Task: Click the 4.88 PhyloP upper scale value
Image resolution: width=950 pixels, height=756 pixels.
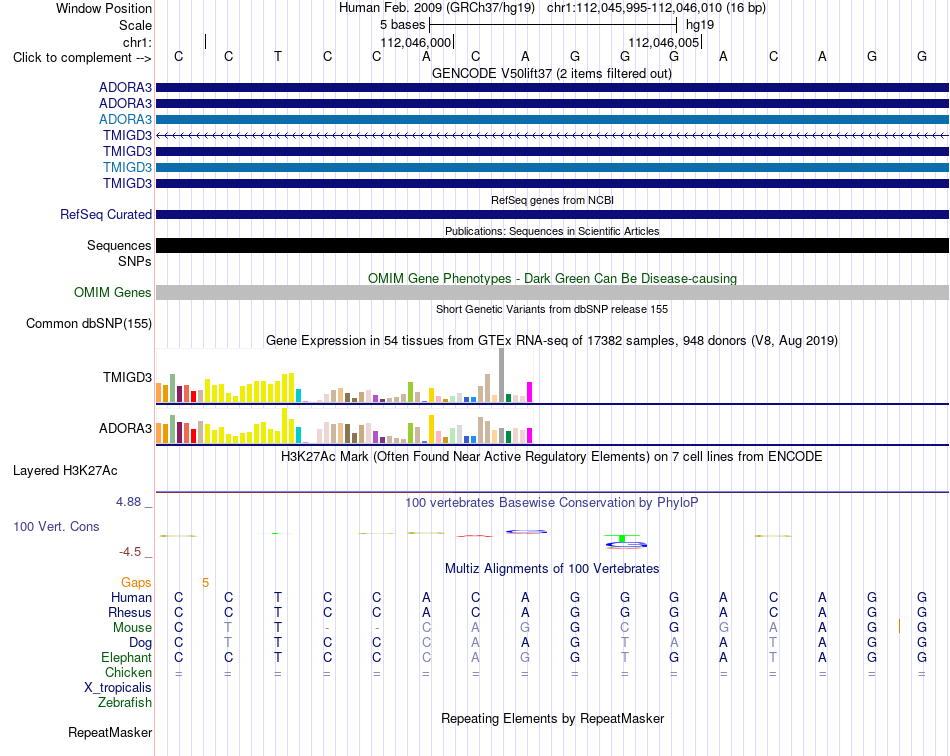Action: point(128,502)
